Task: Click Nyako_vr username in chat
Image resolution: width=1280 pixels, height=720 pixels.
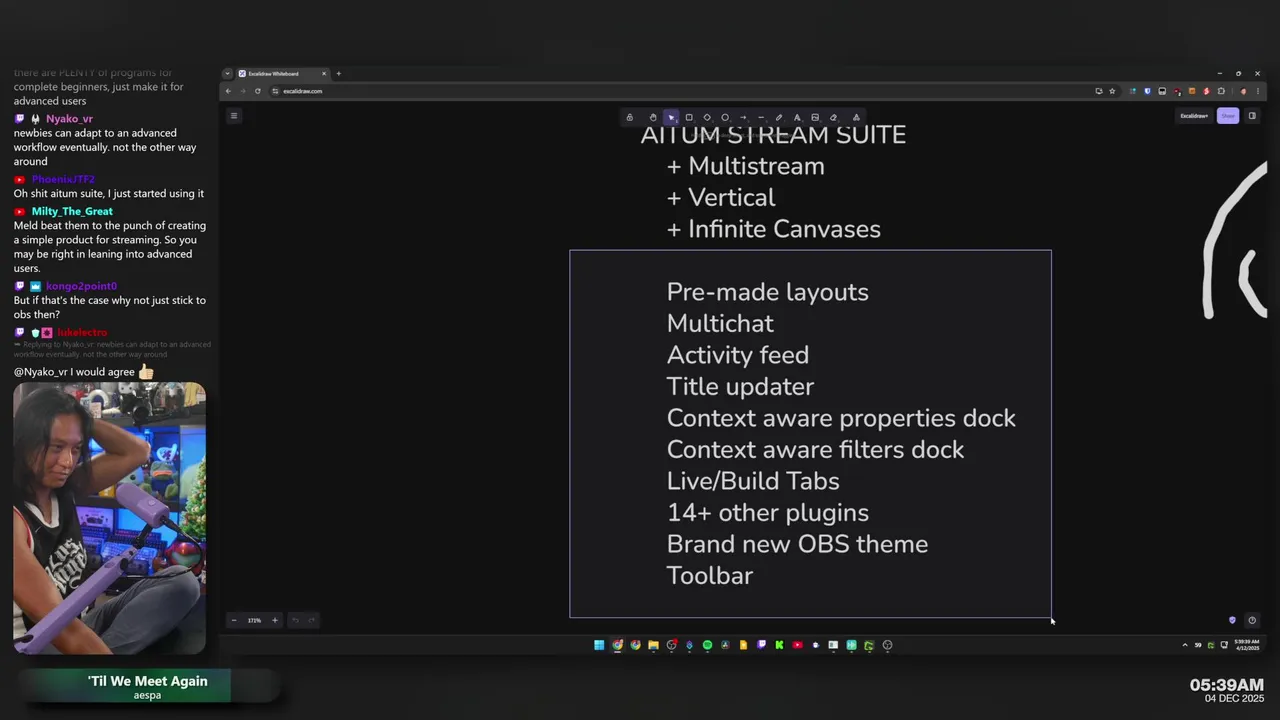Action: pyautogui.click(x=69, y=119)
